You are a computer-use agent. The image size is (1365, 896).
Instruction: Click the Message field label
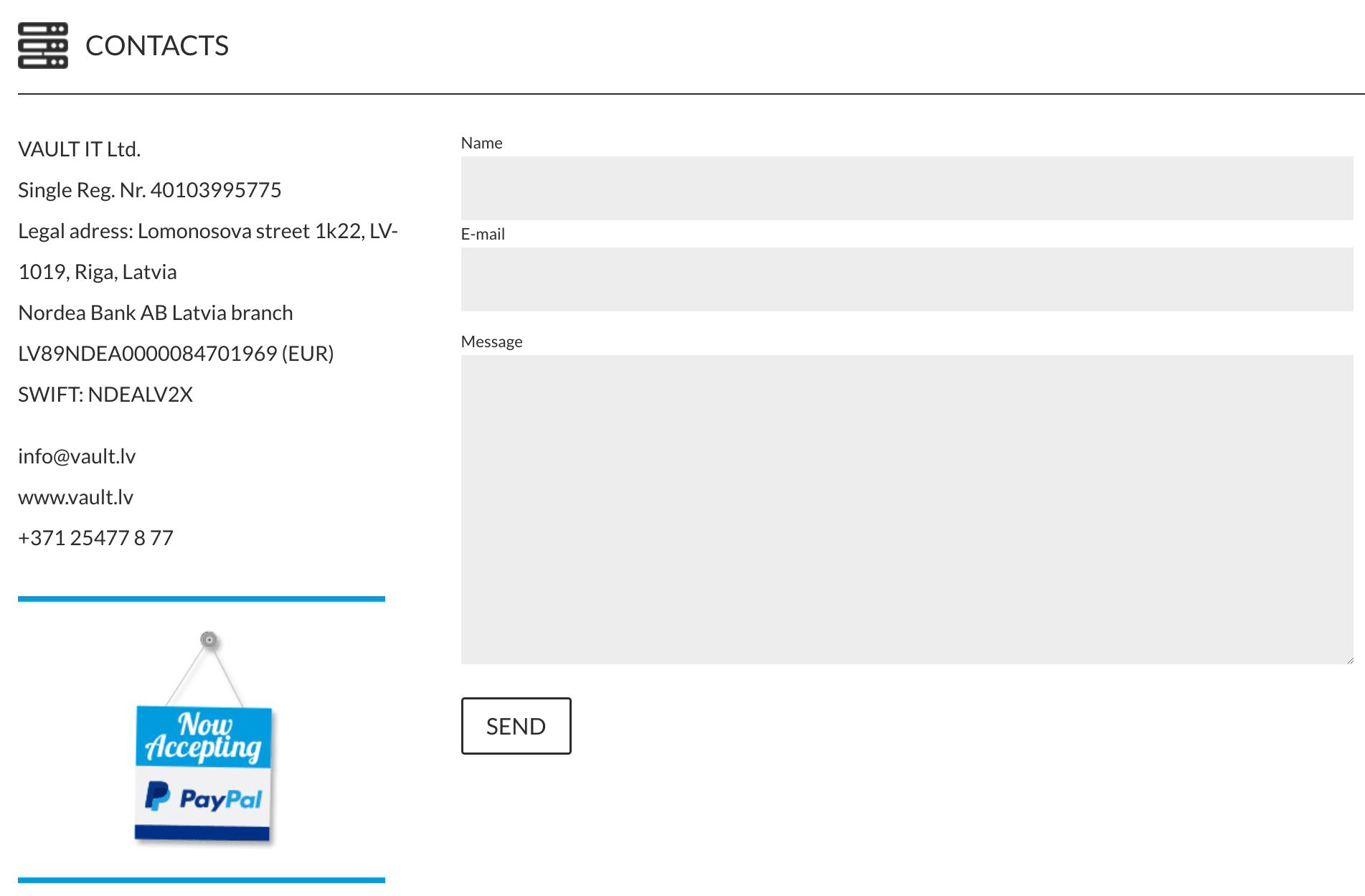tap(492, 341)
